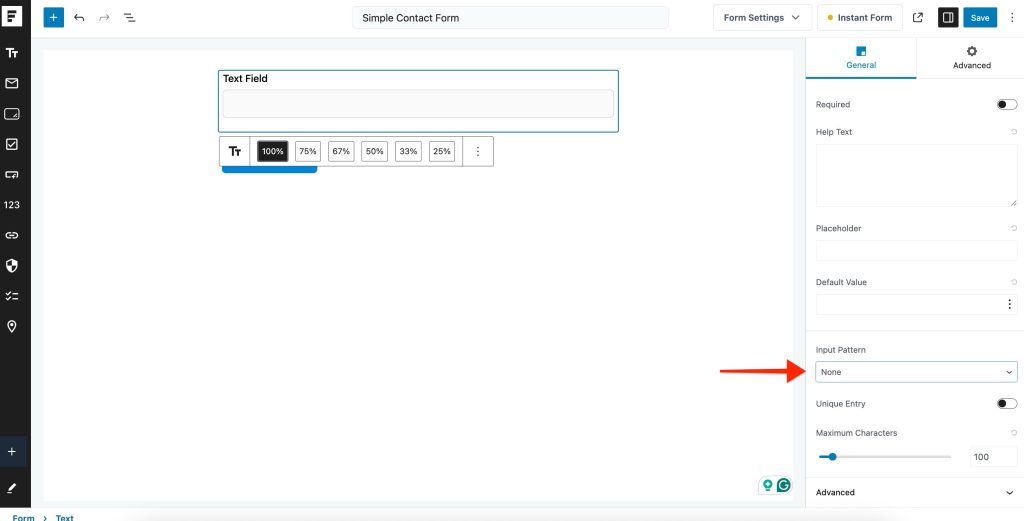Image resolution: width=1024 pixels, height=521 pixels.
Task: Undo the last change
Action: click(x=79, y=18)
